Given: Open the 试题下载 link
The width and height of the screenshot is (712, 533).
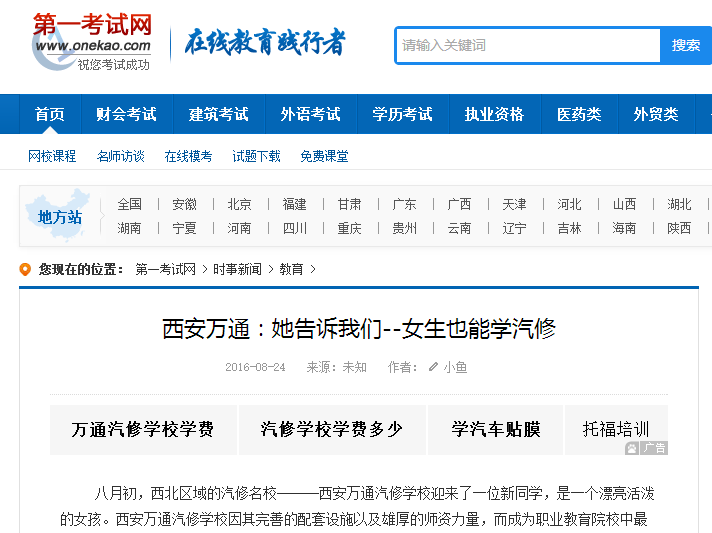Looking at the screenshot, I should 256,156.
